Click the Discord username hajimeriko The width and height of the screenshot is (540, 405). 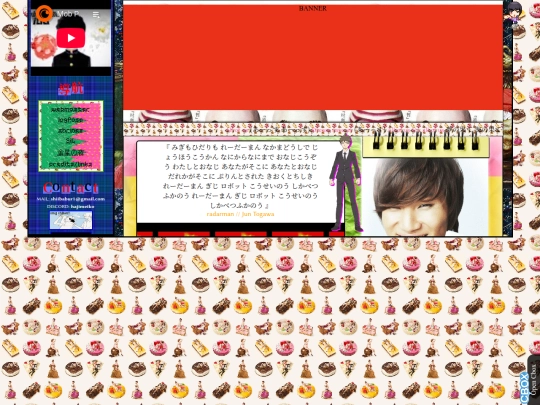tap(82, 207)
